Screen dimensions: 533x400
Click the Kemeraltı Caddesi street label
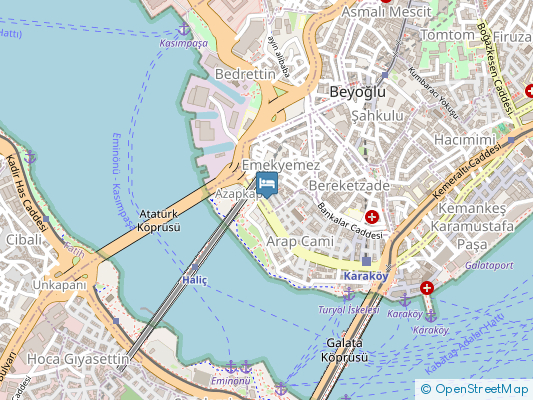pos(468,171)
